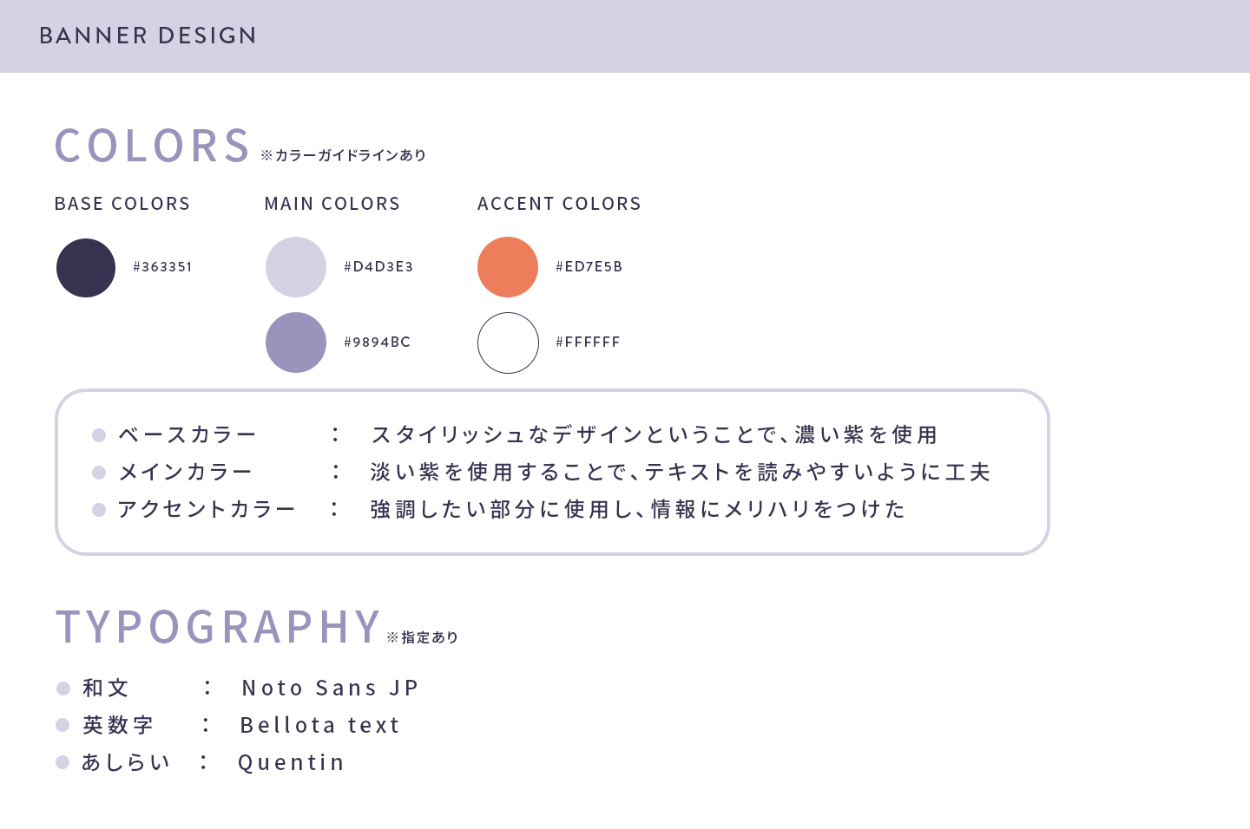Click the dark purple #363351 swatch
The height and width of the screenshot is (829, 1250).
[86, 268]
